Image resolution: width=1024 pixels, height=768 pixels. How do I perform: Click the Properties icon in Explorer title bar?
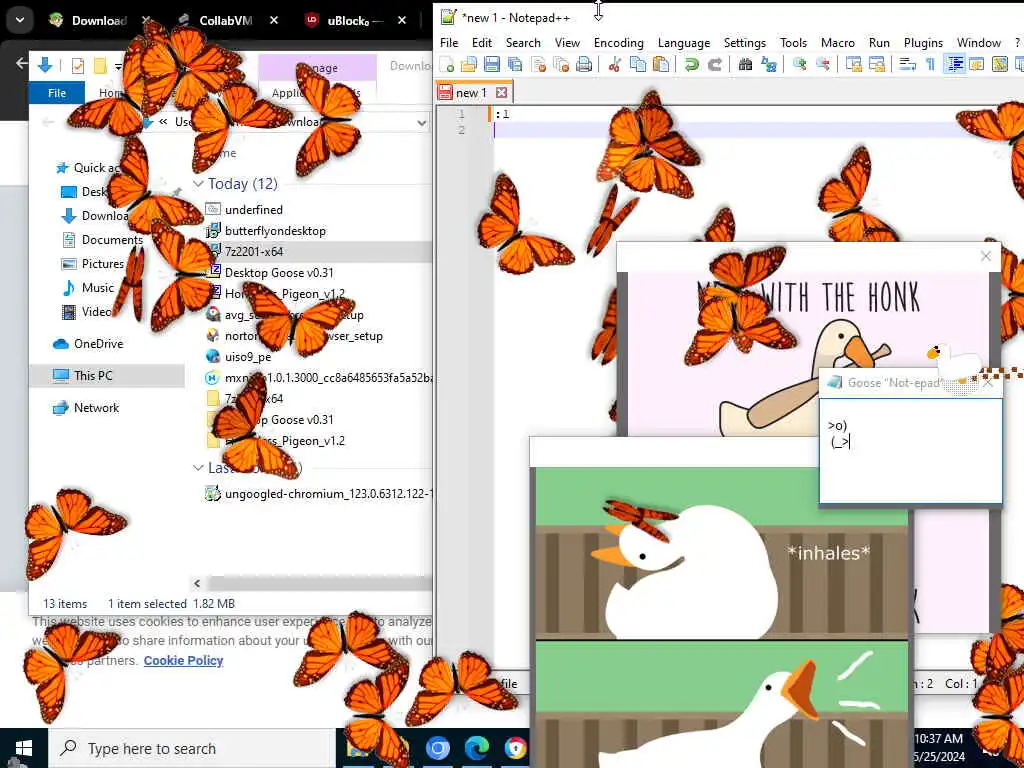point(78,65)
